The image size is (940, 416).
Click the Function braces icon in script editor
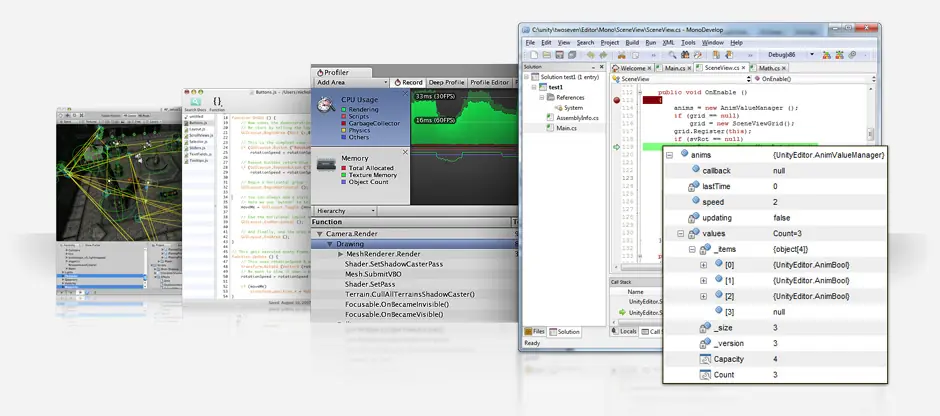217,102
